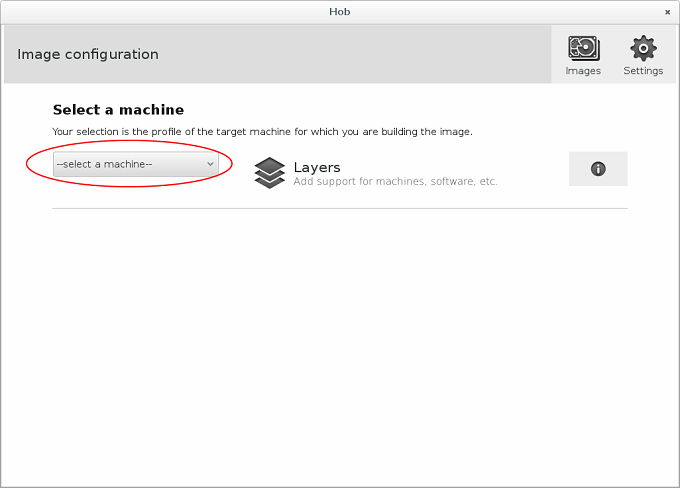Open the Images hard disk icon
The width and height of the screenshot is (680, 488).
click(583, 47)
